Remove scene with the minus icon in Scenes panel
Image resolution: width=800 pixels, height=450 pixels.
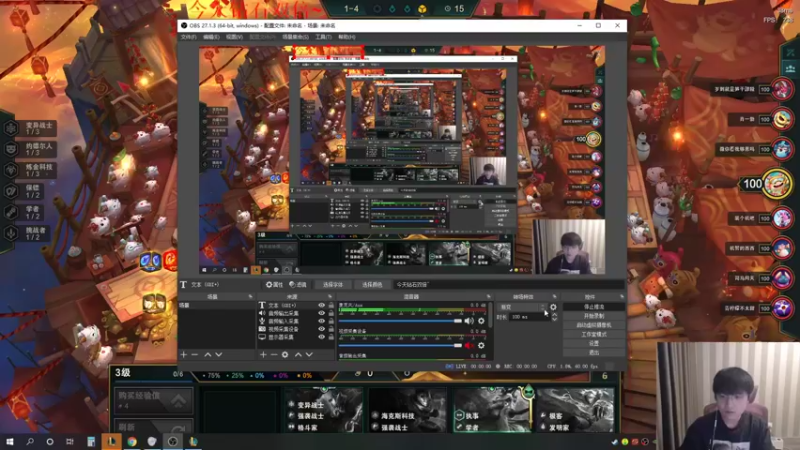point(194,355)
